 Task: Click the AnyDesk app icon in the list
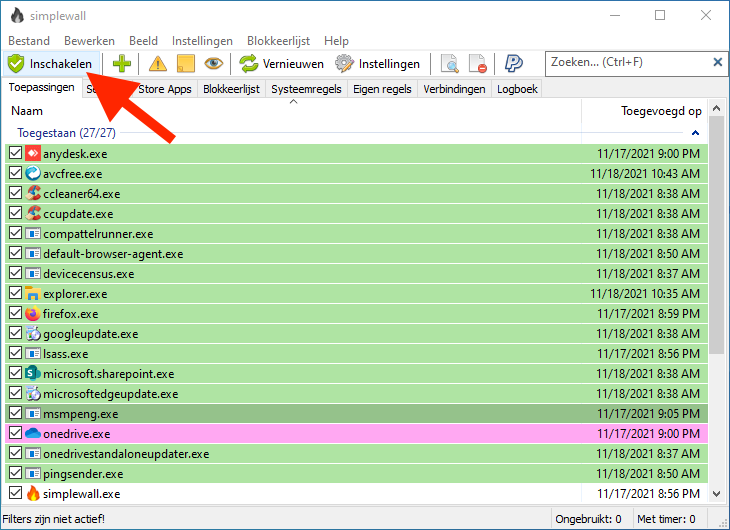[32, 154]
